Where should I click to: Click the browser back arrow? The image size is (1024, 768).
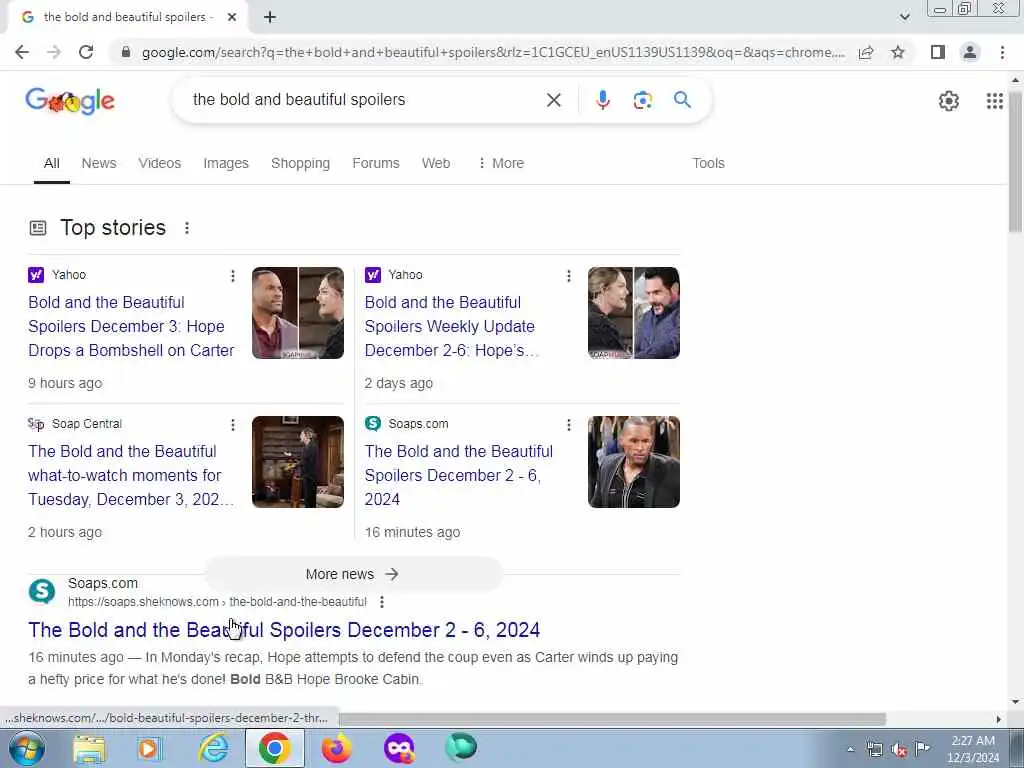(x=22, y=52)
